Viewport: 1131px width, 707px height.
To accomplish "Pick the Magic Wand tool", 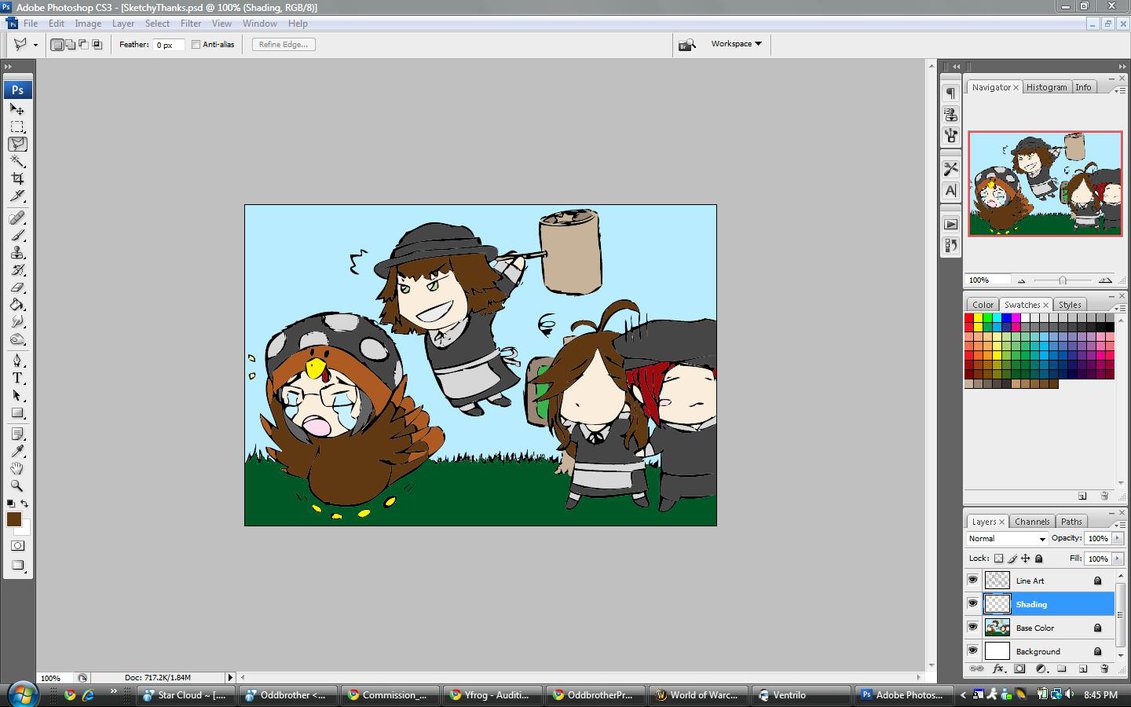I will tap(17, 161).
